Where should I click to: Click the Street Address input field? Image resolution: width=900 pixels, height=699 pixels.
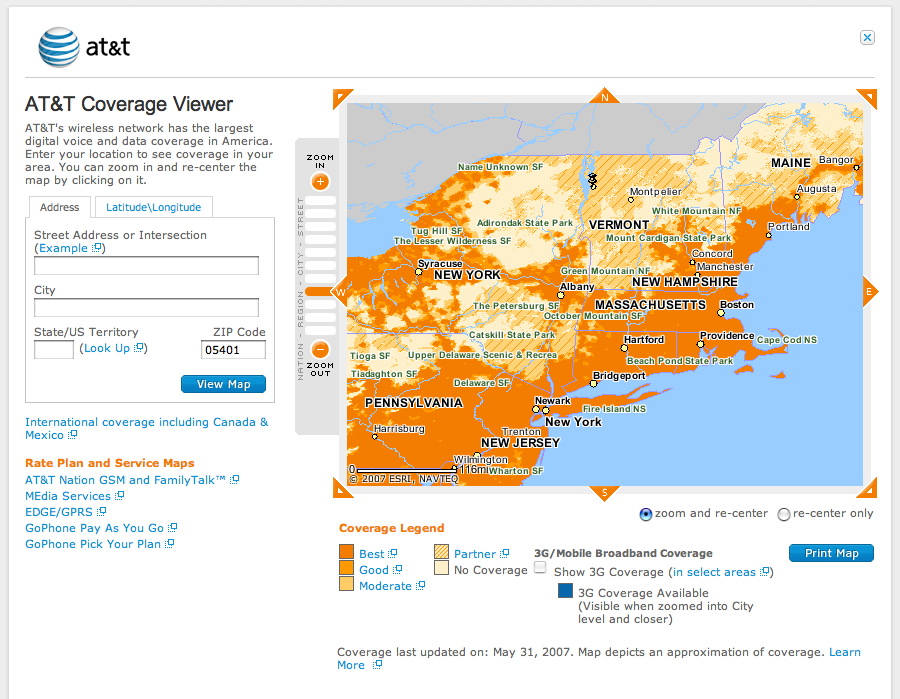click(146, 266)
